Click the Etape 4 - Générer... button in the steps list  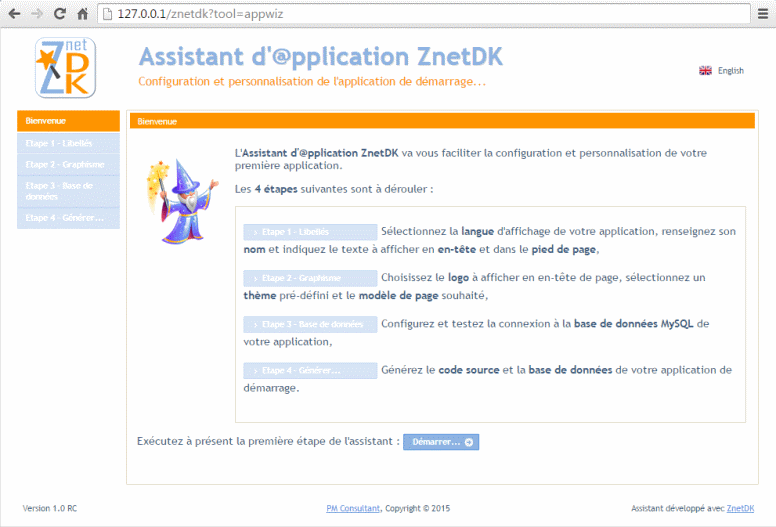click(x=310, y=371)
